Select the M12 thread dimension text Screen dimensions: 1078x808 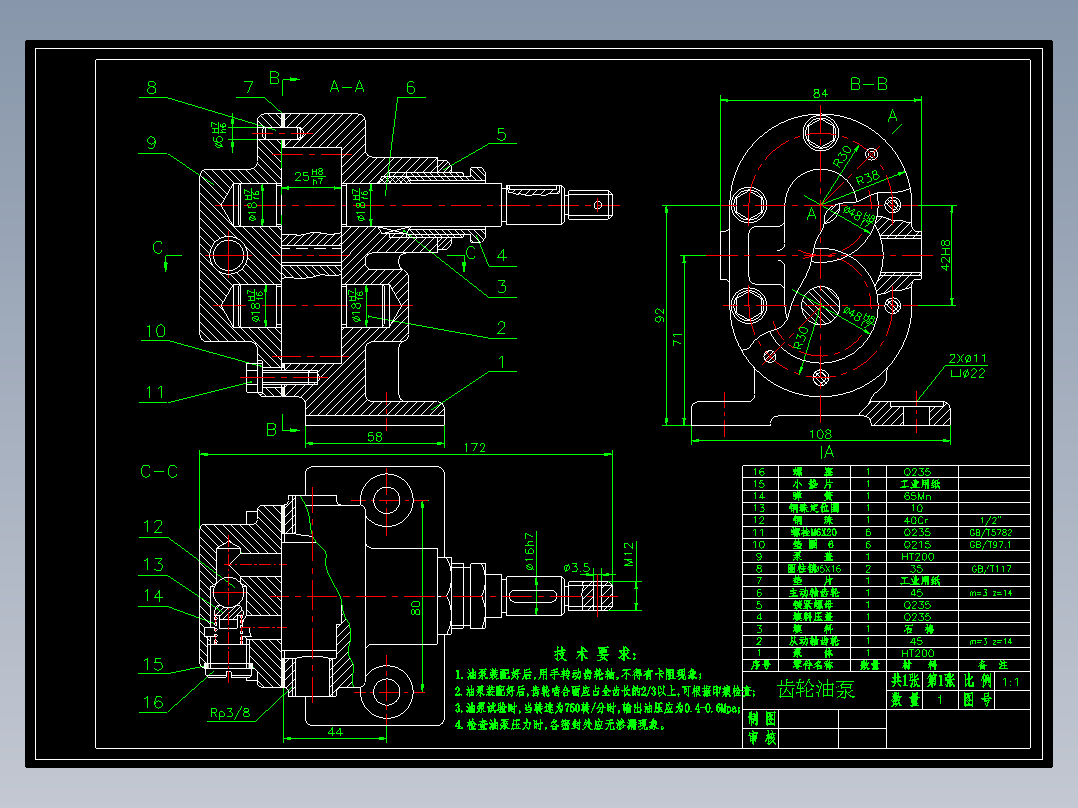(x=629, y=554)
